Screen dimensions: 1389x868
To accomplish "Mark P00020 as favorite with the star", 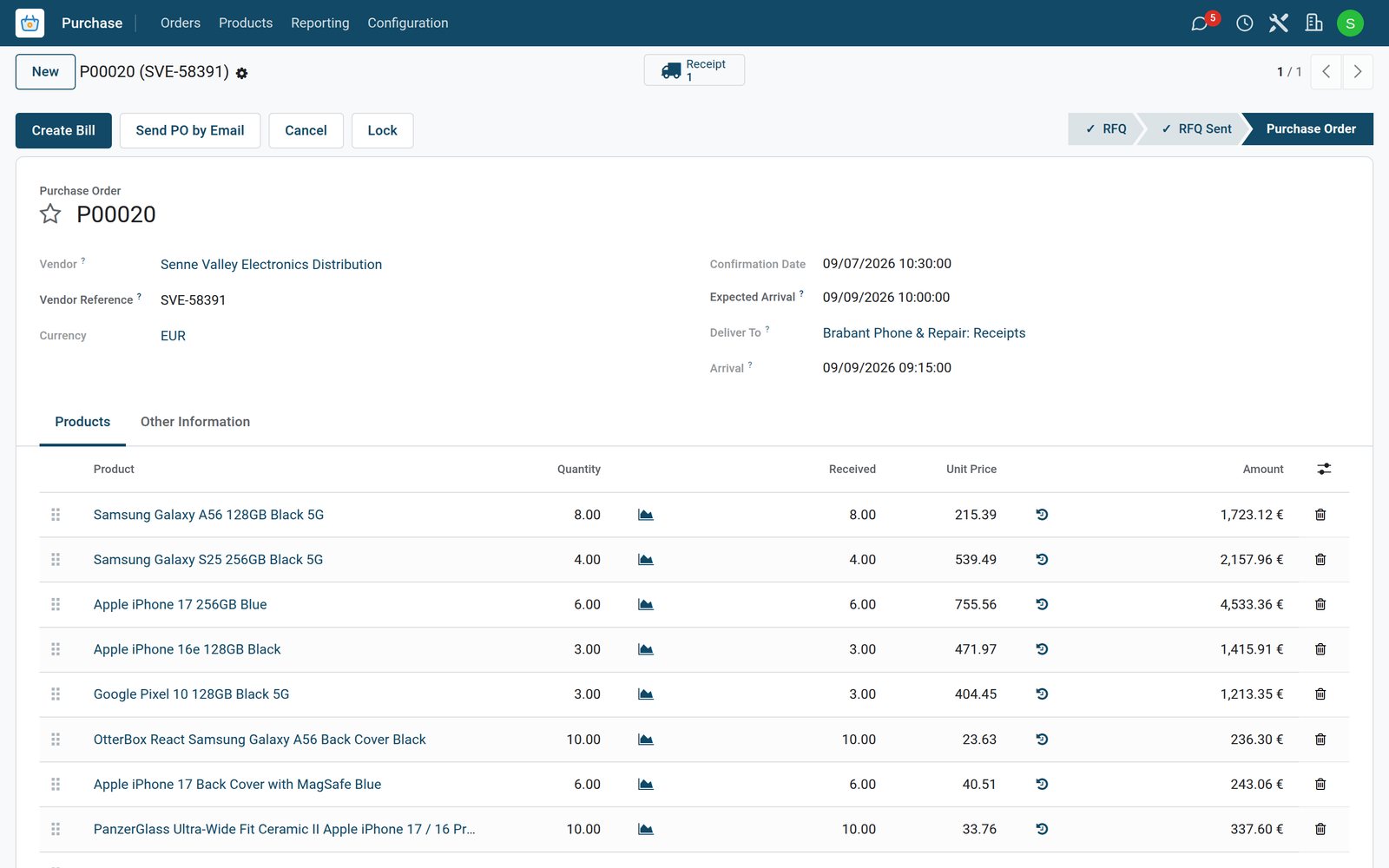I will [50, 214].
